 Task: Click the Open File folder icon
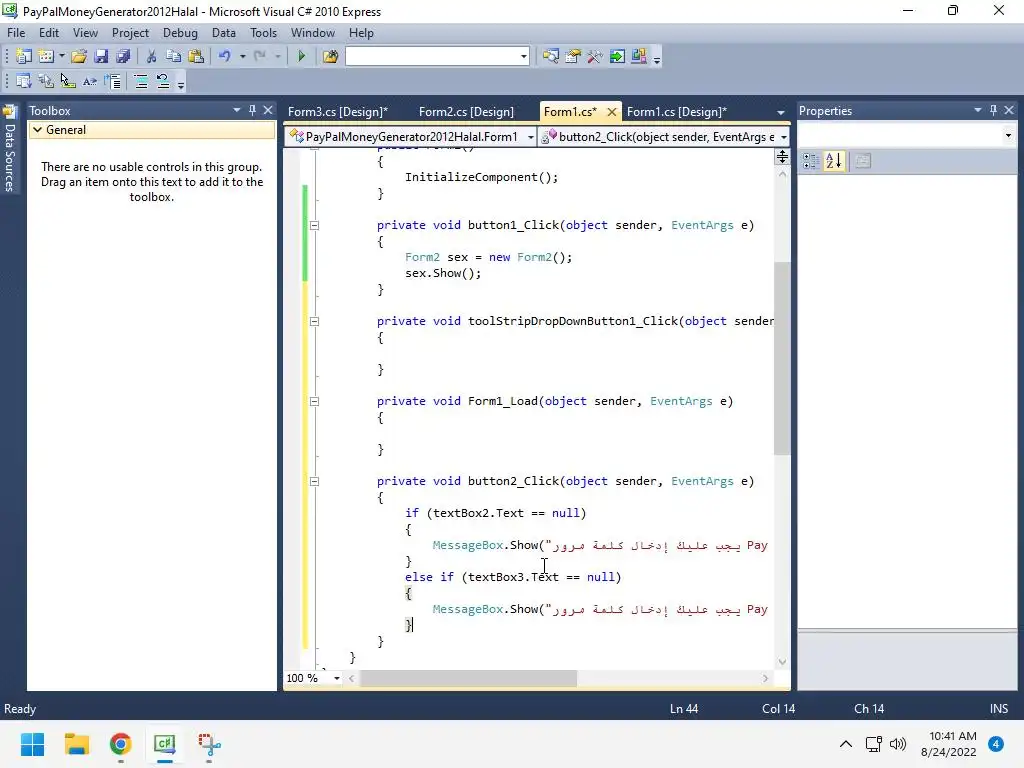click(x=79, y=57)
